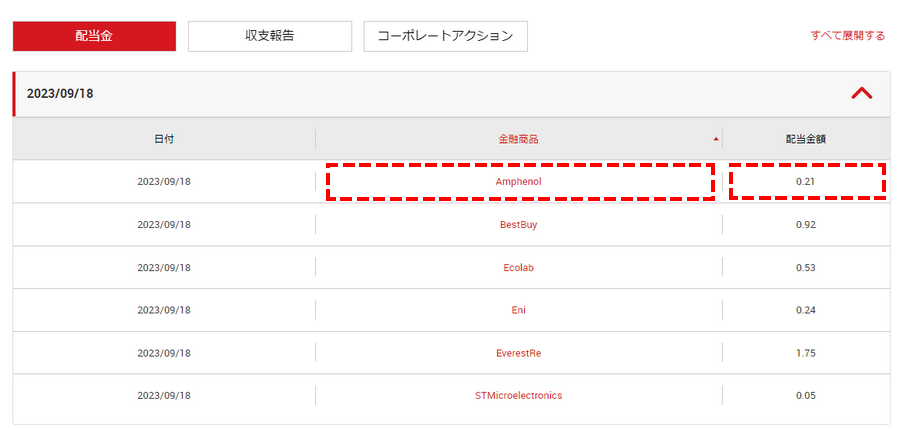The width and height of the screenshot is (900, 429).
Task: Click the date in the STMicroelectronics row
Action: pyautogui.click(x=164, y=396)
